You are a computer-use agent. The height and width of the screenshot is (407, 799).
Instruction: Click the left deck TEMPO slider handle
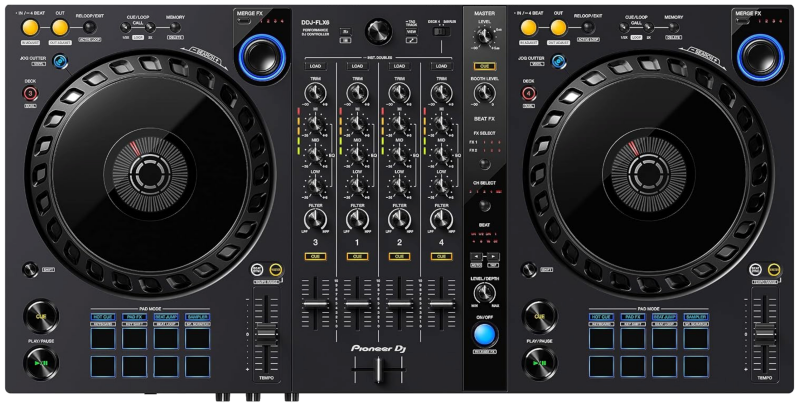tap(267, 334)
